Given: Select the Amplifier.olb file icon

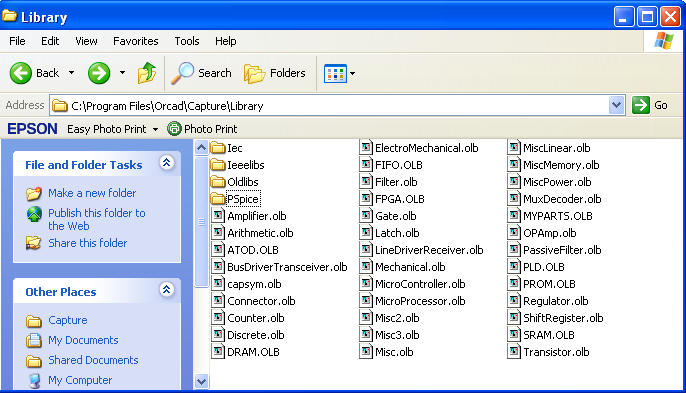Looking at the screenshot, I should (217, 216).
